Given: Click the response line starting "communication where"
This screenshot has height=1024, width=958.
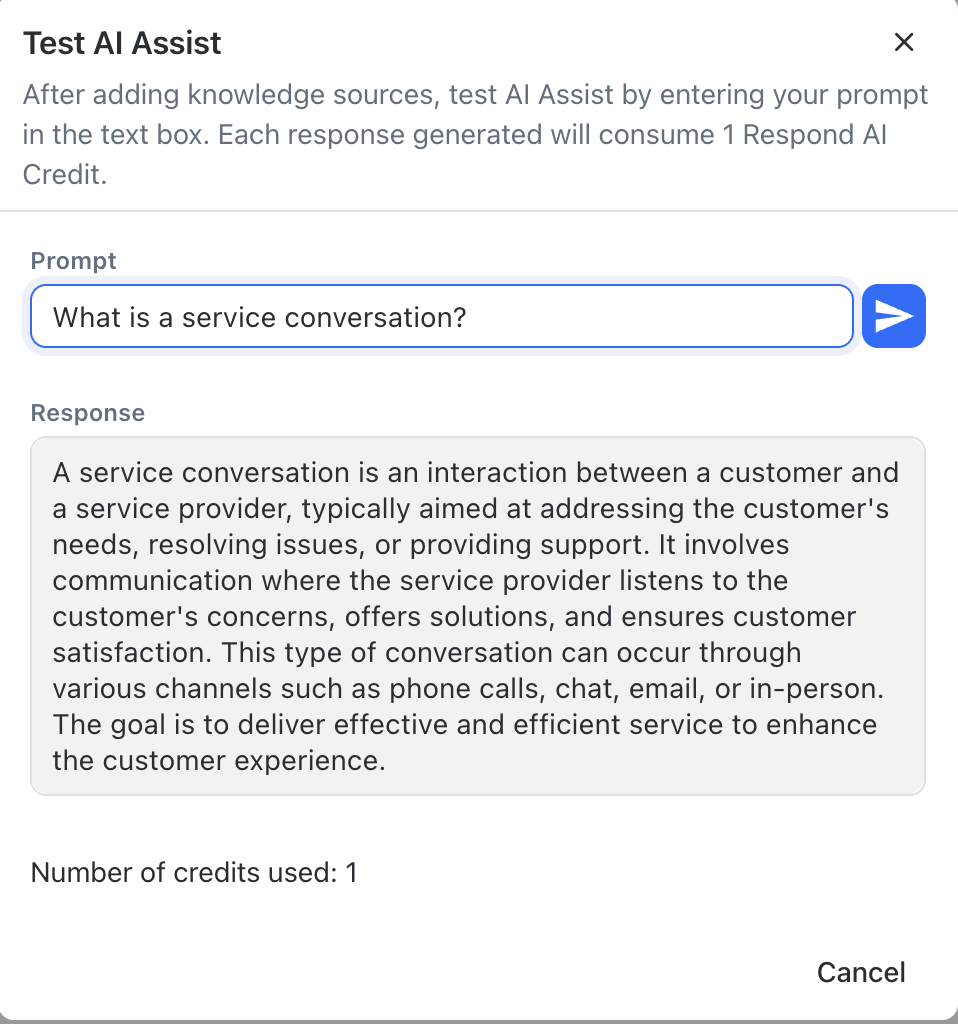Looking at the screenshot, I should pos(420,580).
